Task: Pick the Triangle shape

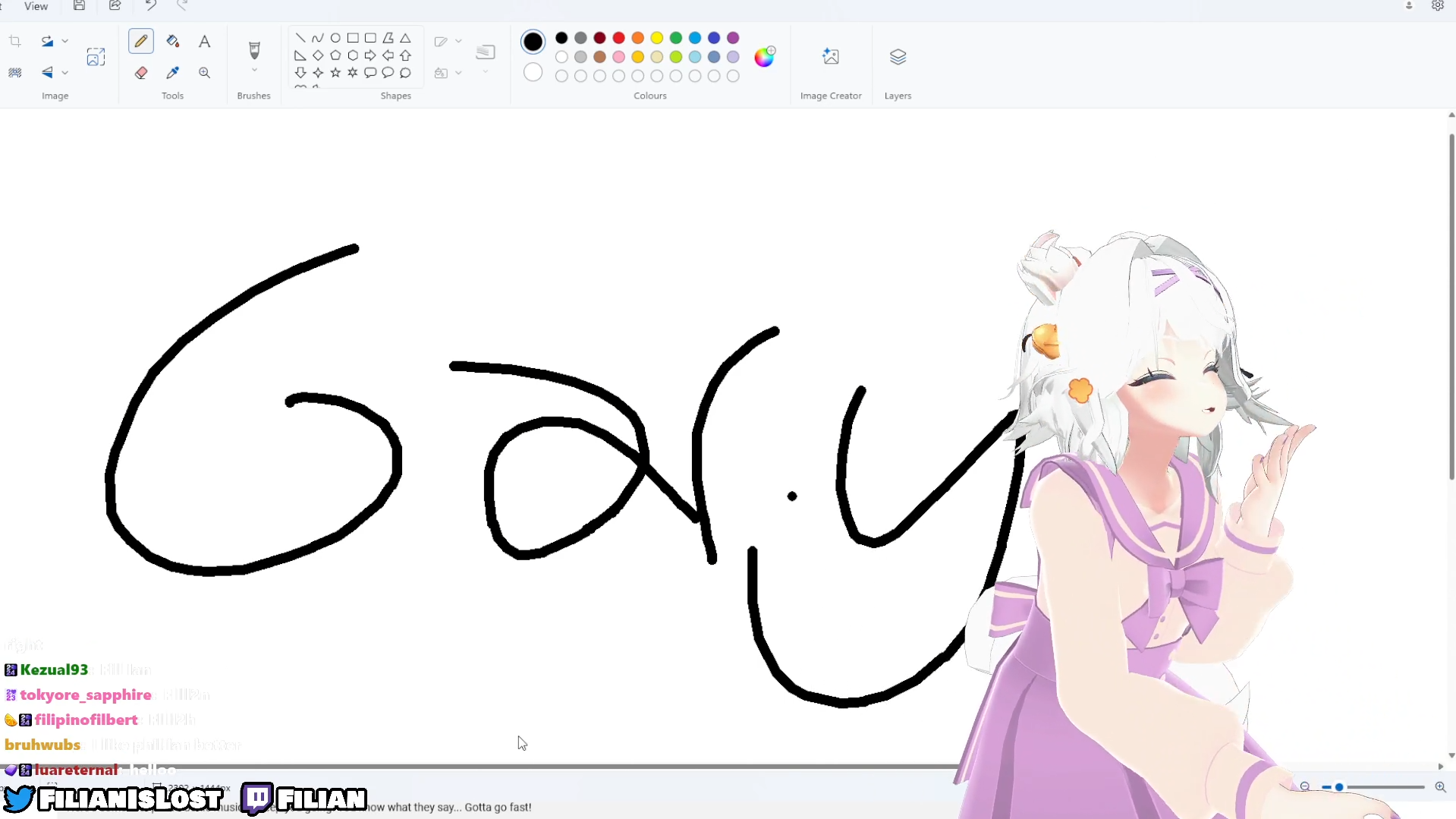Action: pyautogui.click(x=405, y=38)
